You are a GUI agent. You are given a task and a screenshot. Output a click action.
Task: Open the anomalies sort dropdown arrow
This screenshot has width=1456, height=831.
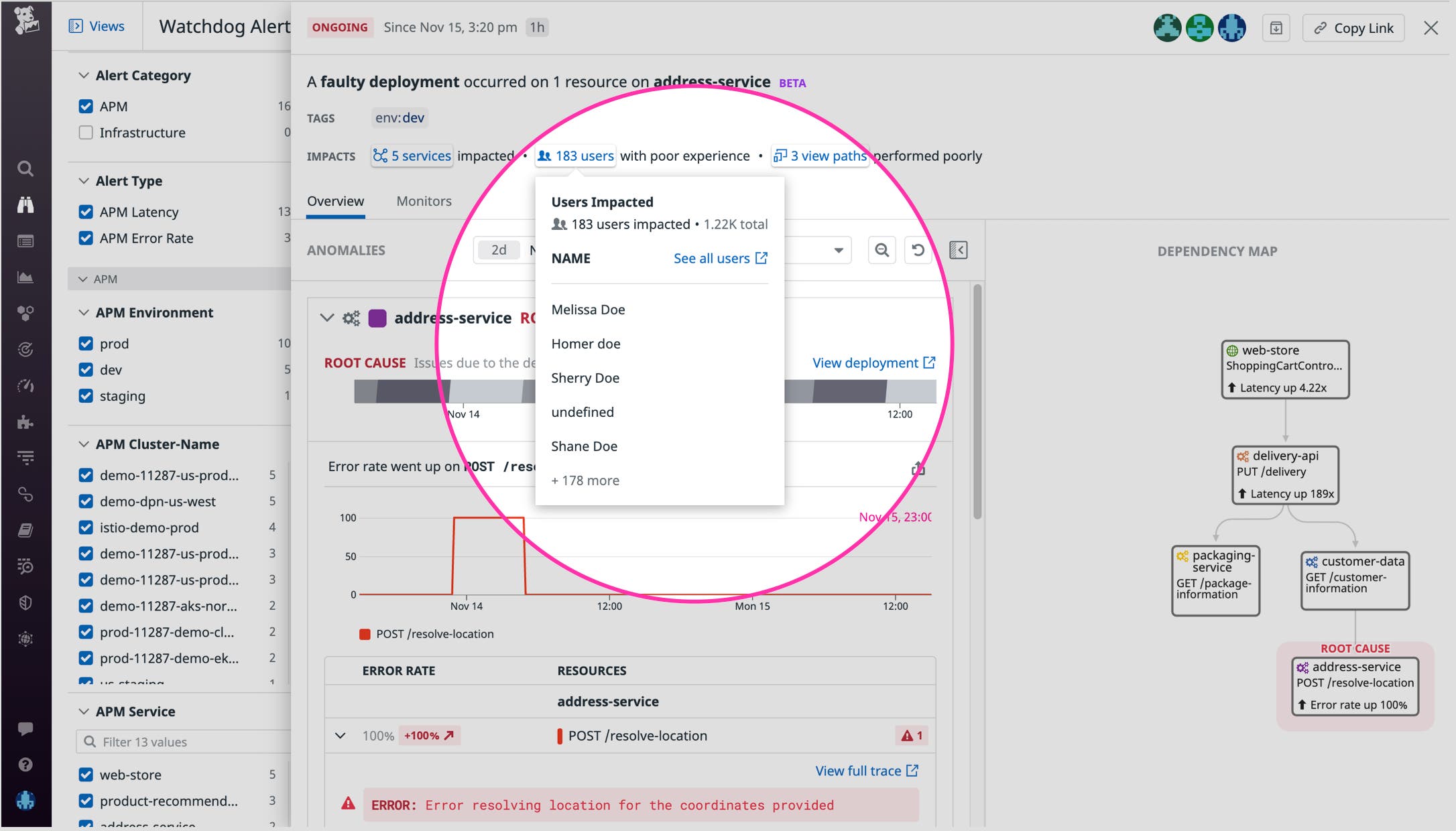click(x=839, y=250)
